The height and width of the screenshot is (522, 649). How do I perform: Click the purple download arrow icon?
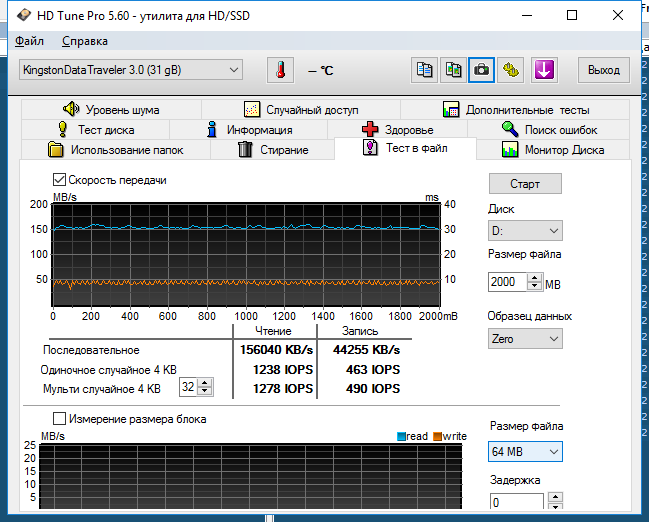(x=544, y=70)
